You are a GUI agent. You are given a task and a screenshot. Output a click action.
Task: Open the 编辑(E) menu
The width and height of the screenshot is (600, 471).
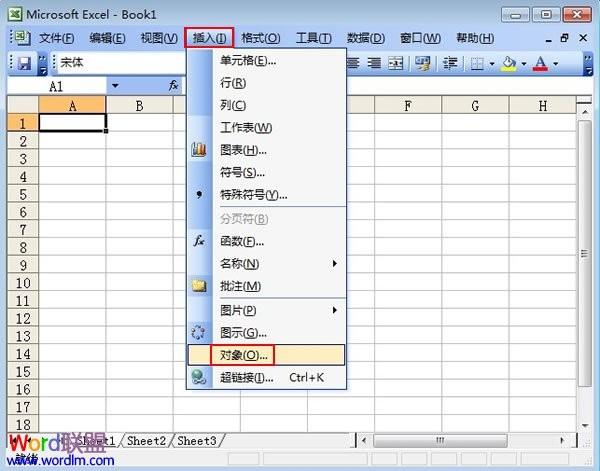(x=108, y=38)
